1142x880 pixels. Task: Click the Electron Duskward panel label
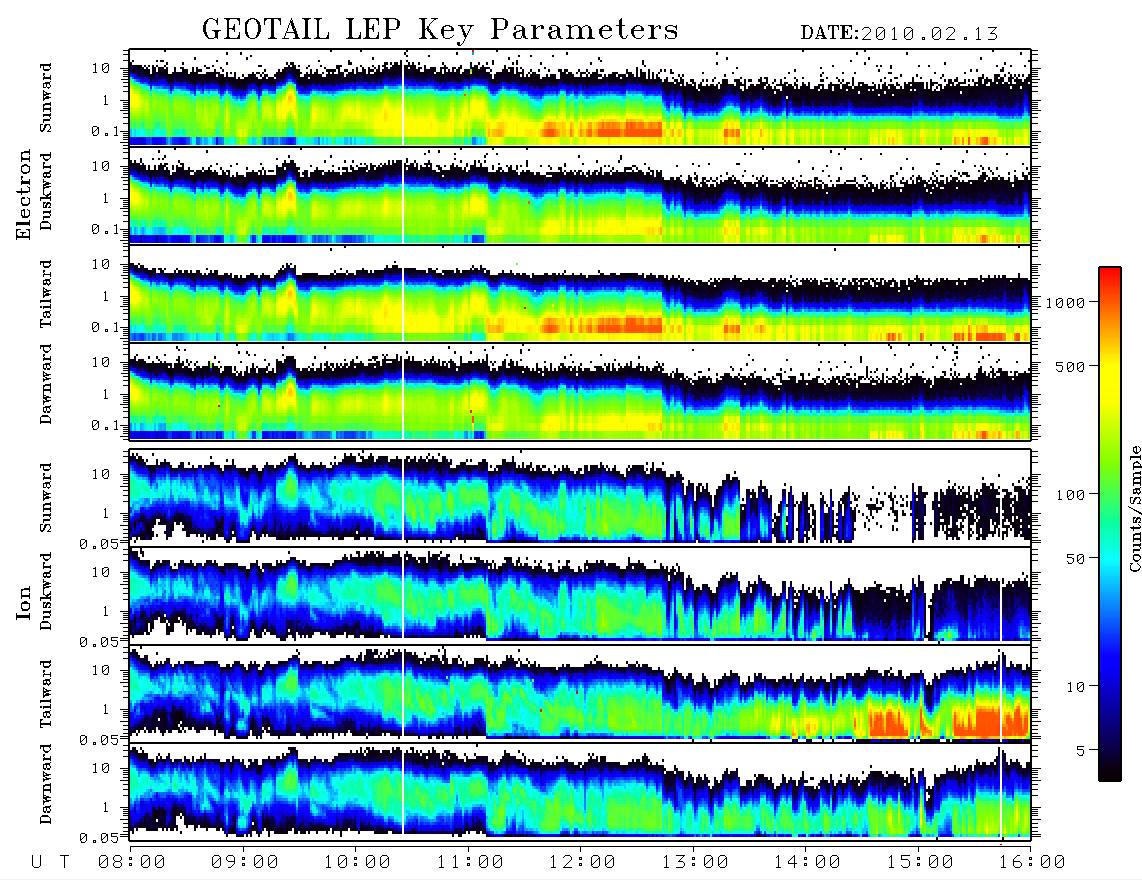[46, 191]
